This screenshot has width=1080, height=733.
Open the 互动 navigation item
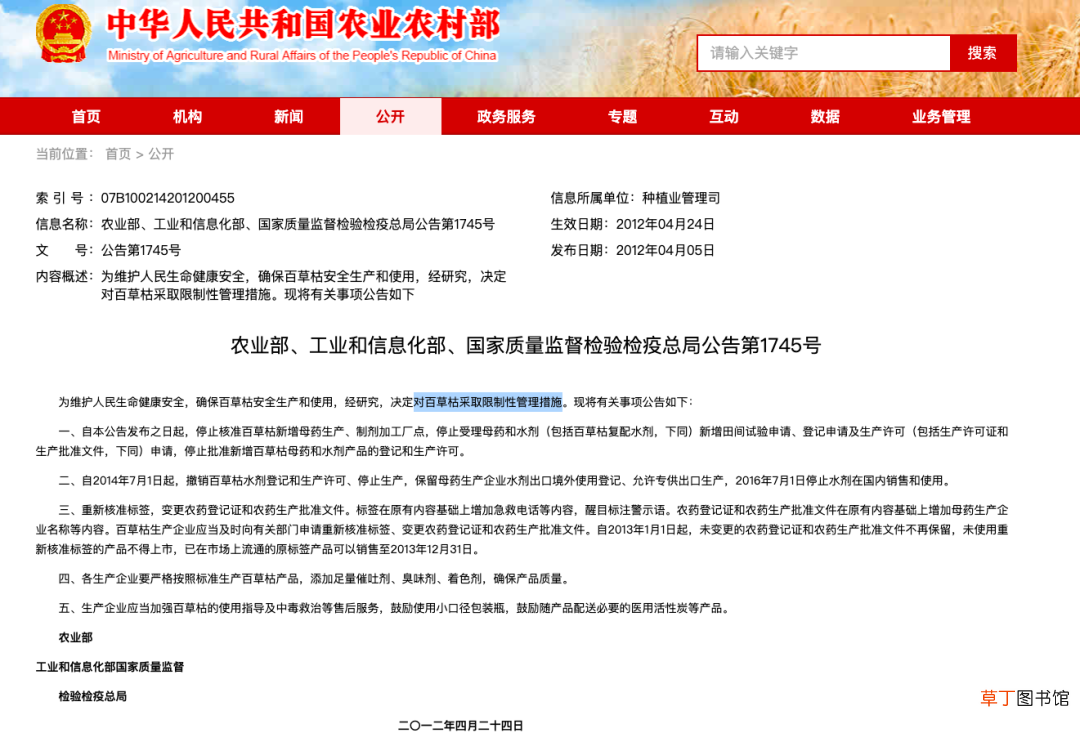(x=724, y=116)
